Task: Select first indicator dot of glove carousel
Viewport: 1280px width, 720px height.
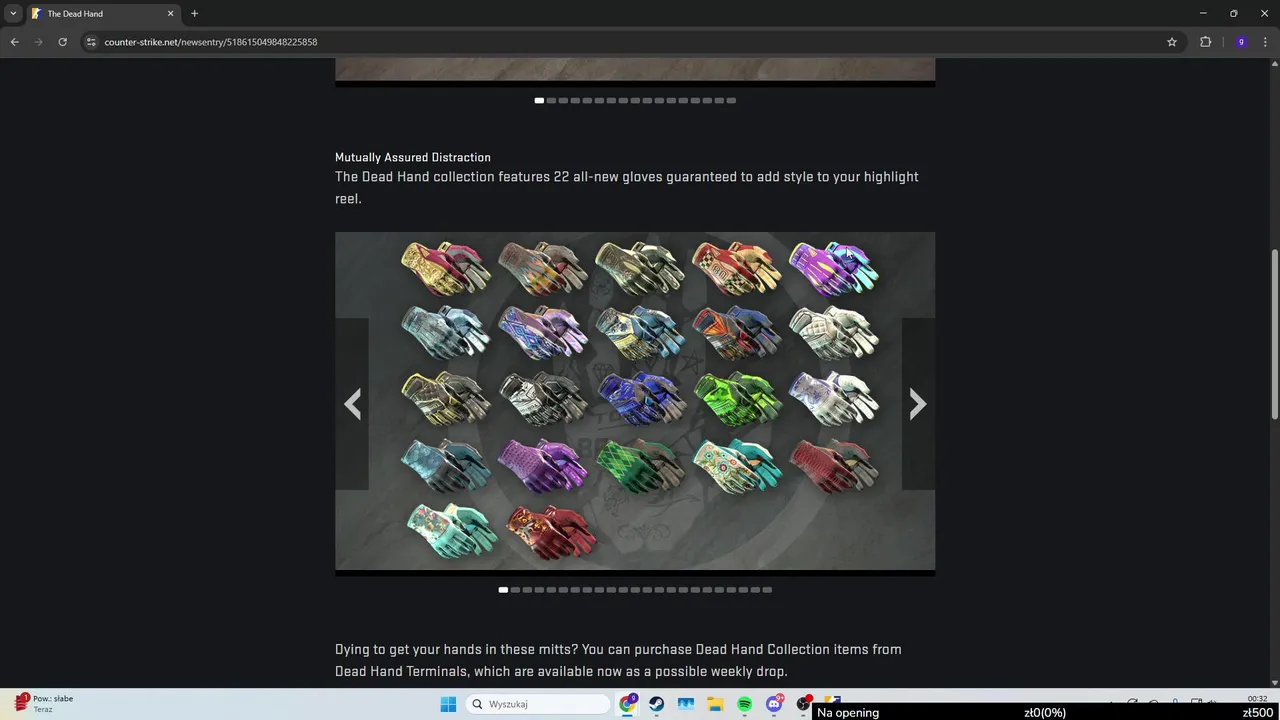Action: coord(503,590)
